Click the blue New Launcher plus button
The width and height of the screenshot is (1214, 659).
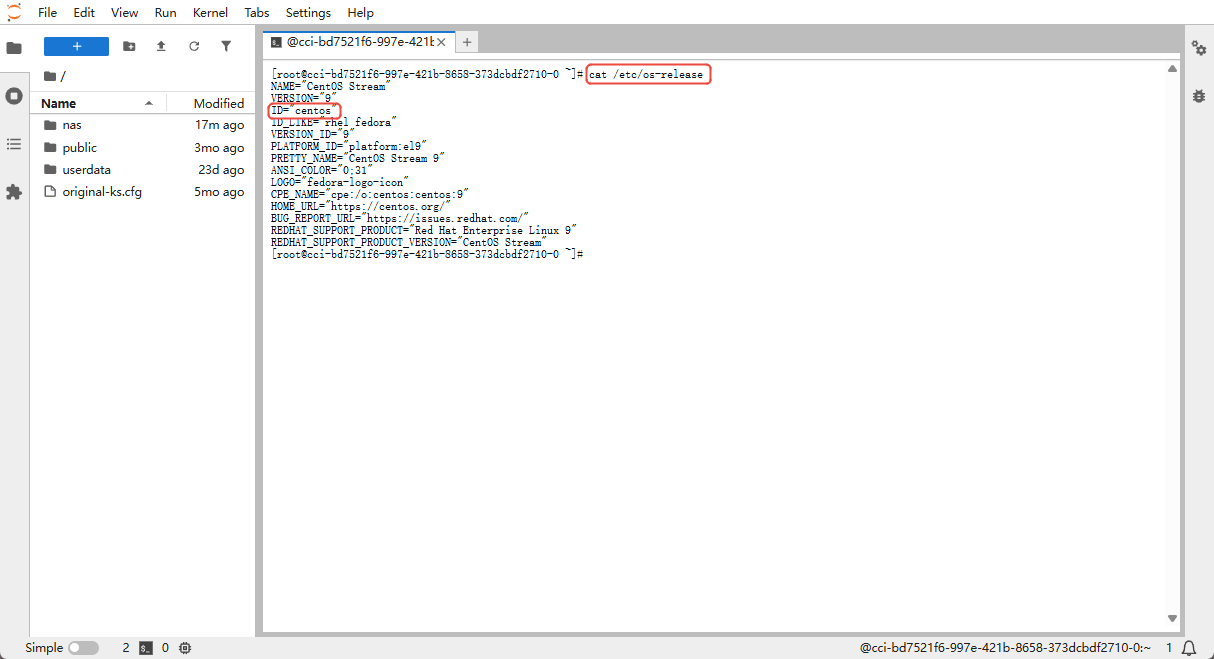[76, 46]
